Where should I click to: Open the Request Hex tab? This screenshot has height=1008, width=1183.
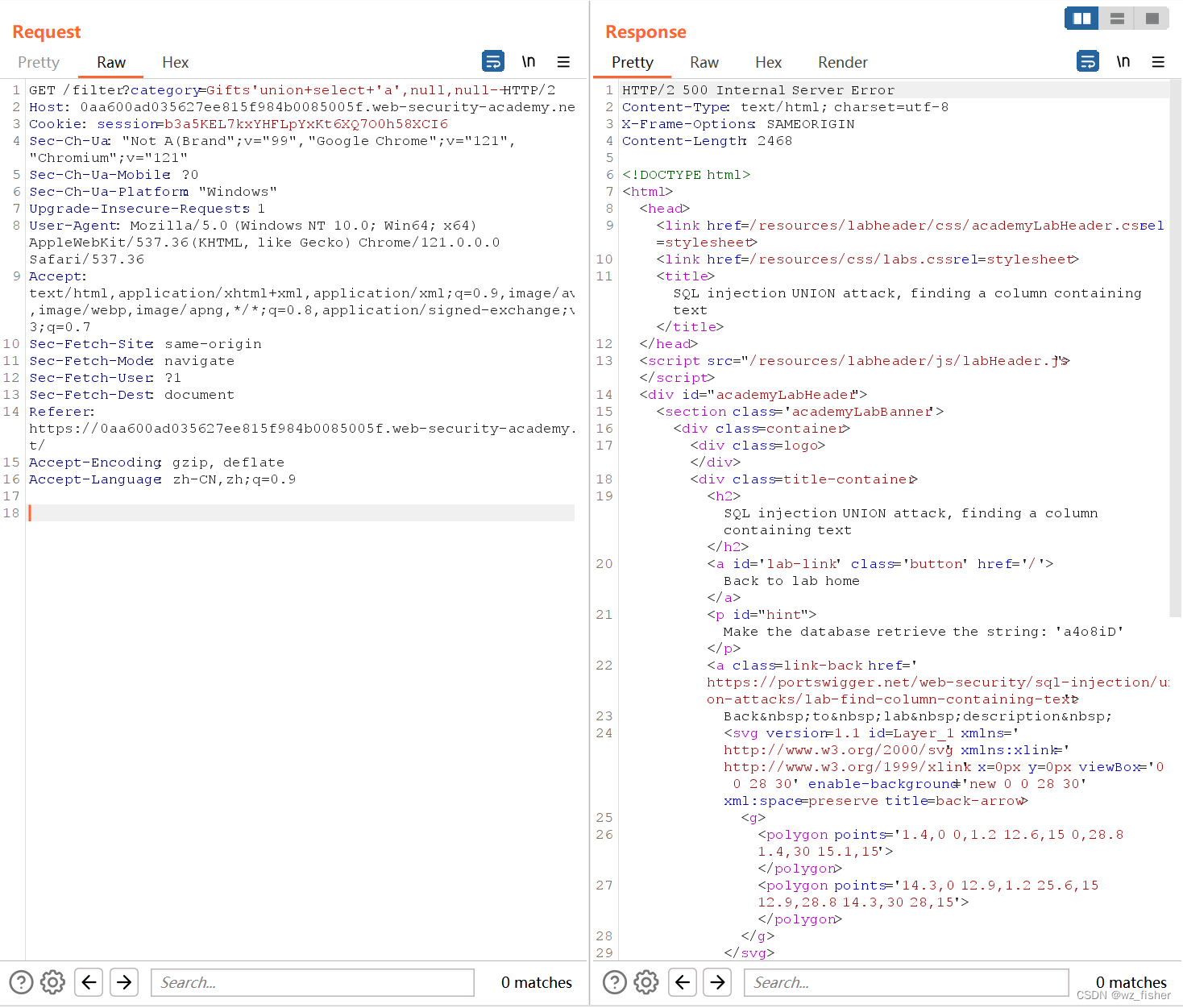(x=175, y=62)
